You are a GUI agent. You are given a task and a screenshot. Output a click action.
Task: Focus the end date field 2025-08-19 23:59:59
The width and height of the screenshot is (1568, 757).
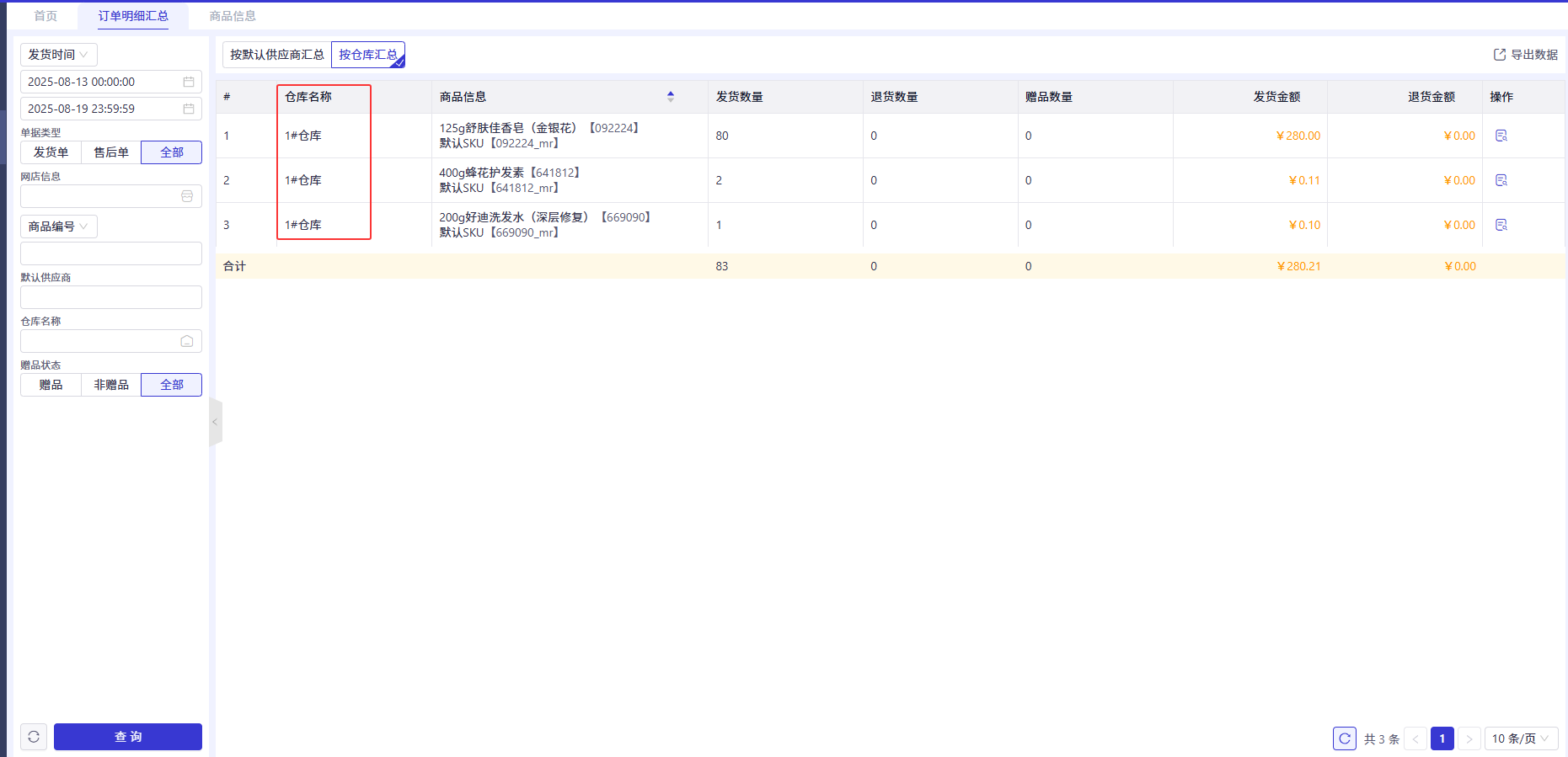(111, 109)
